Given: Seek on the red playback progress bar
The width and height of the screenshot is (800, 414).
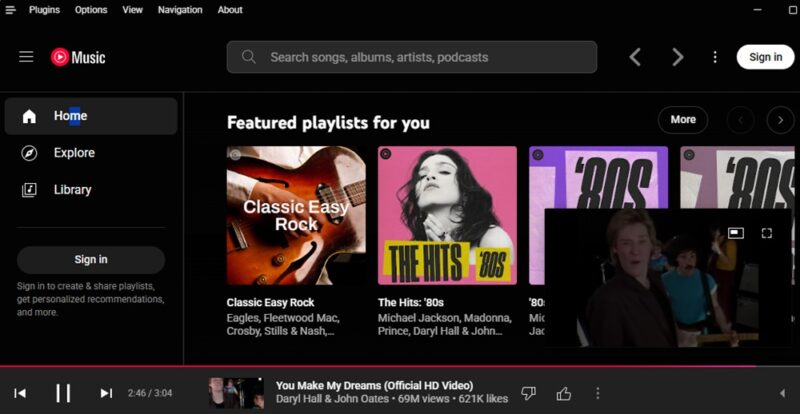Looking at the screenshot, I should [400, 366].
